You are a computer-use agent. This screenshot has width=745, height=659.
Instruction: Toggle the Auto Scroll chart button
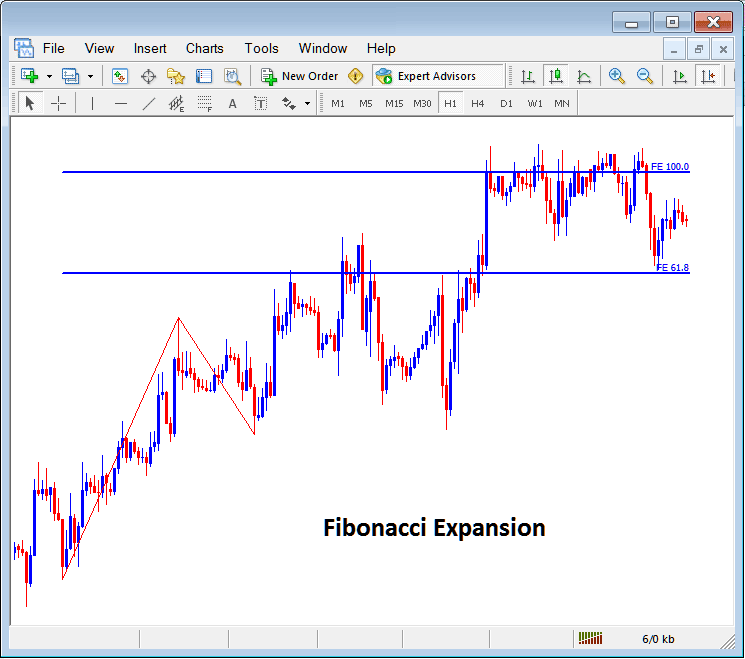(680, 76)
